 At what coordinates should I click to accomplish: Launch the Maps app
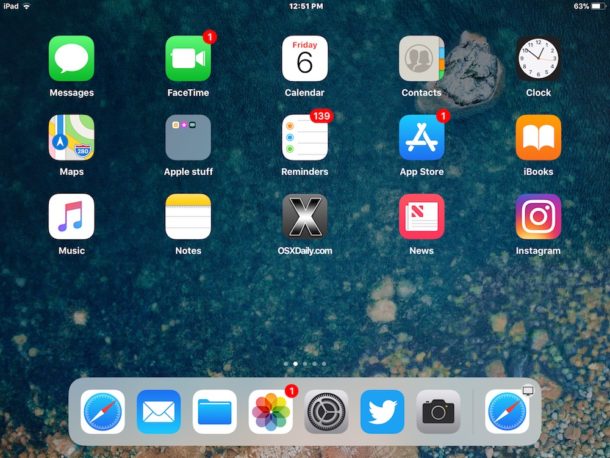(71, 137)
